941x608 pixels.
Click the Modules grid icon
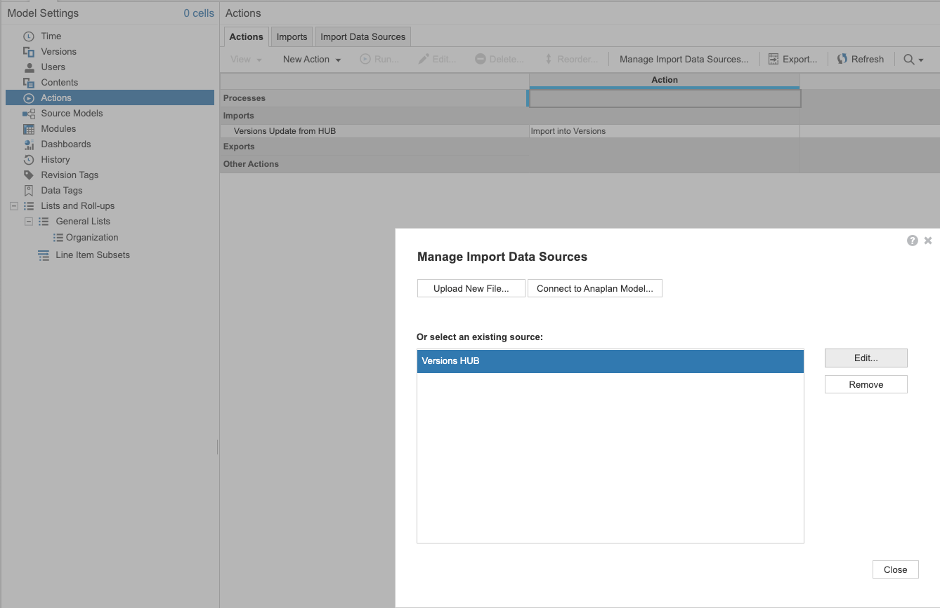click(28, 129)
